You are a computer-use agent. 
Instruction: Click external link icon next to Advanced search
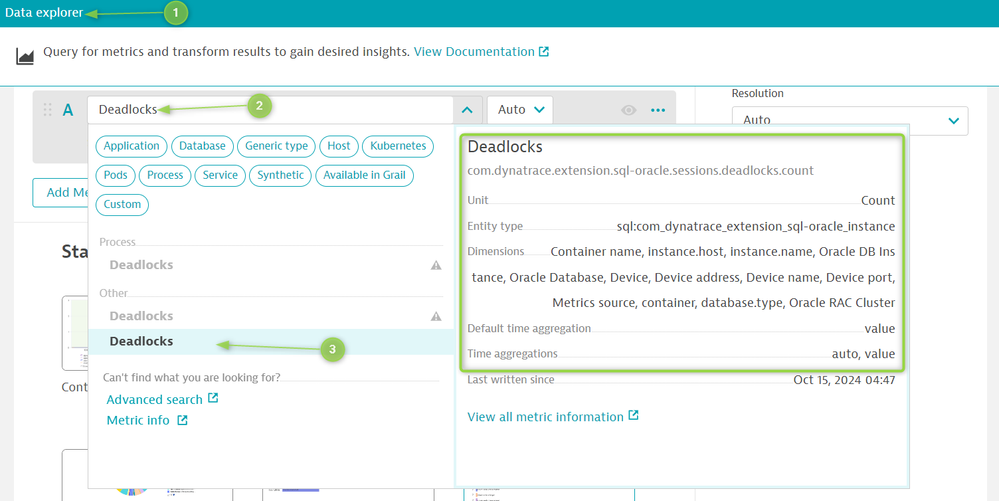[x=213, y=399]
